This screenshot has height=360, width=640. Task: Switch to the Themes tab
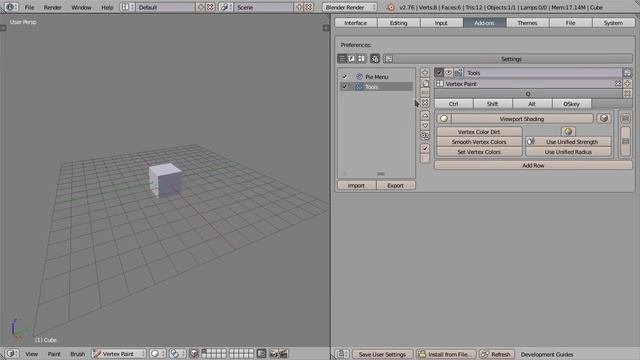coord(527,23)
